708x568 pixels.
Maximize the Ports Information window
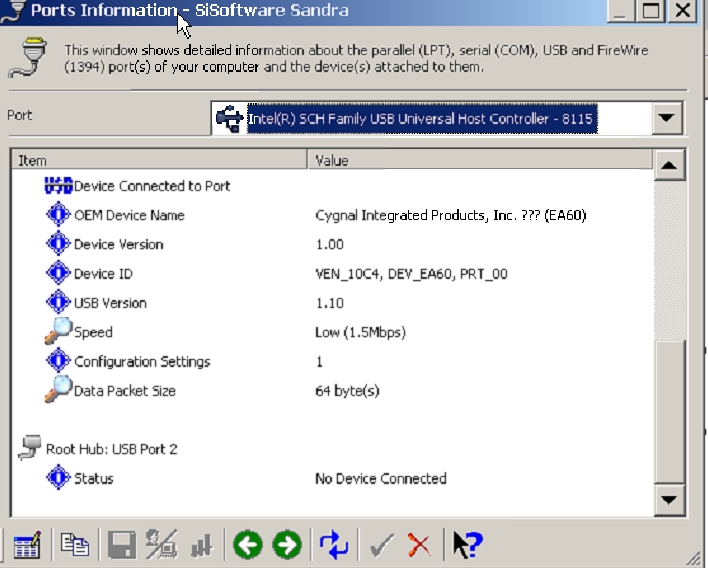coord(651,10)
